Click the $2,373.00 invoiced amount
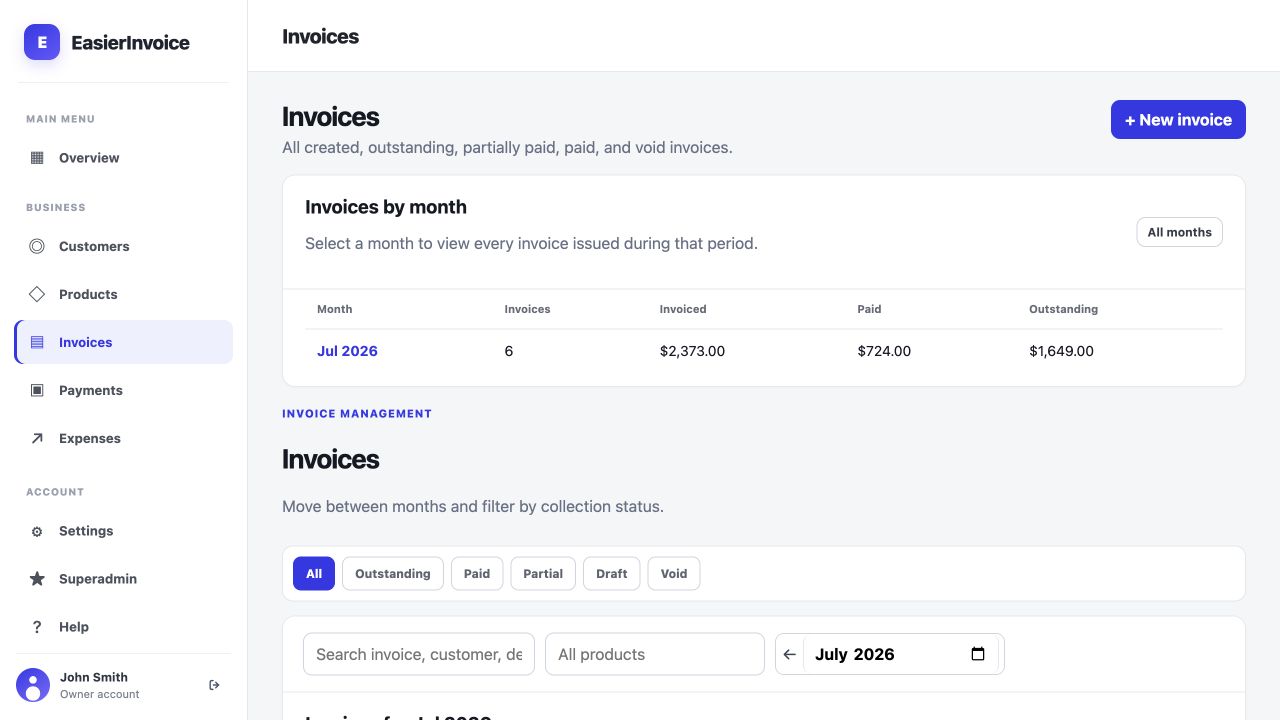 (692, 351)
